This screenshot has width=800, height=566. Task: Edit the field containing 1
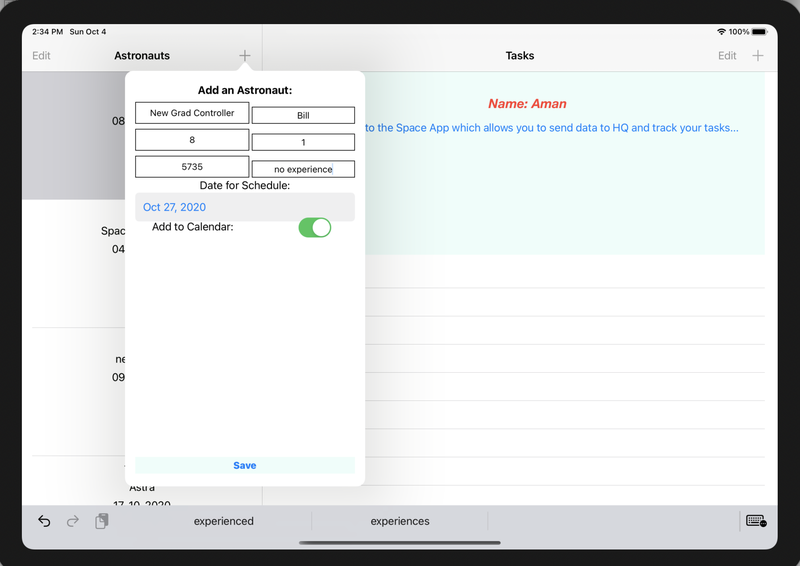[303, 142]
